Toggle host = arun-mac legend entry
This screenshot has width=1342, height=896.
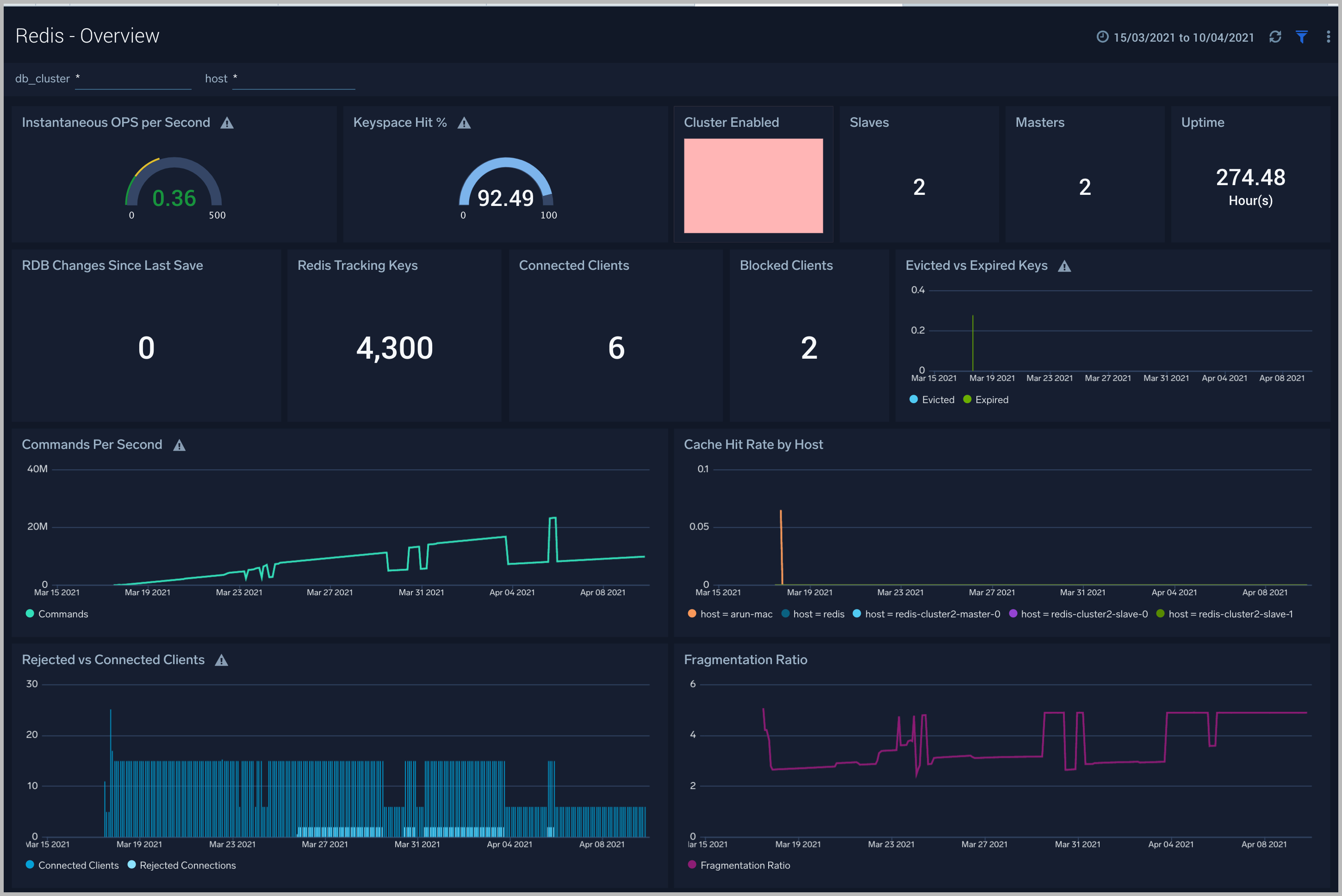tap(730, 614)
